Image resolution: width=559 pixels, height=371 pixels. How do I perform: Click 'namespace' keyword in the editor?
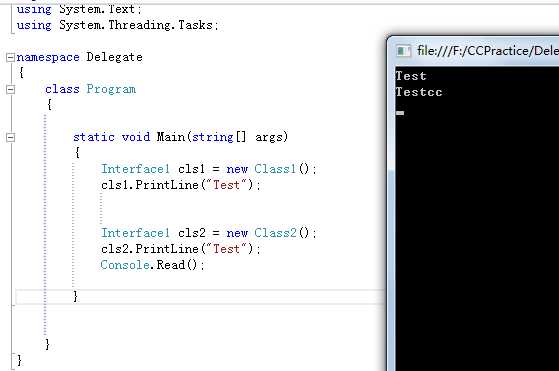48,57
